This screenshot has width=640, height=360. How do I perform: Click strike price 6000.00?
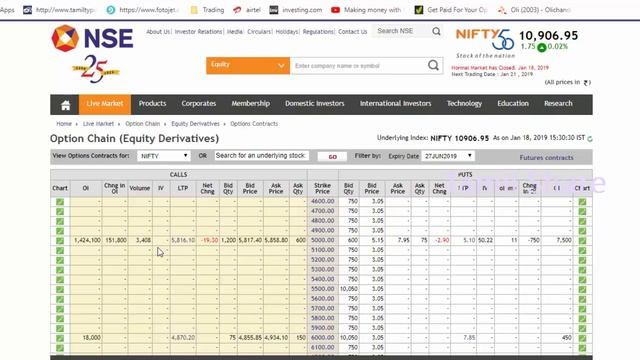[322, 338]
